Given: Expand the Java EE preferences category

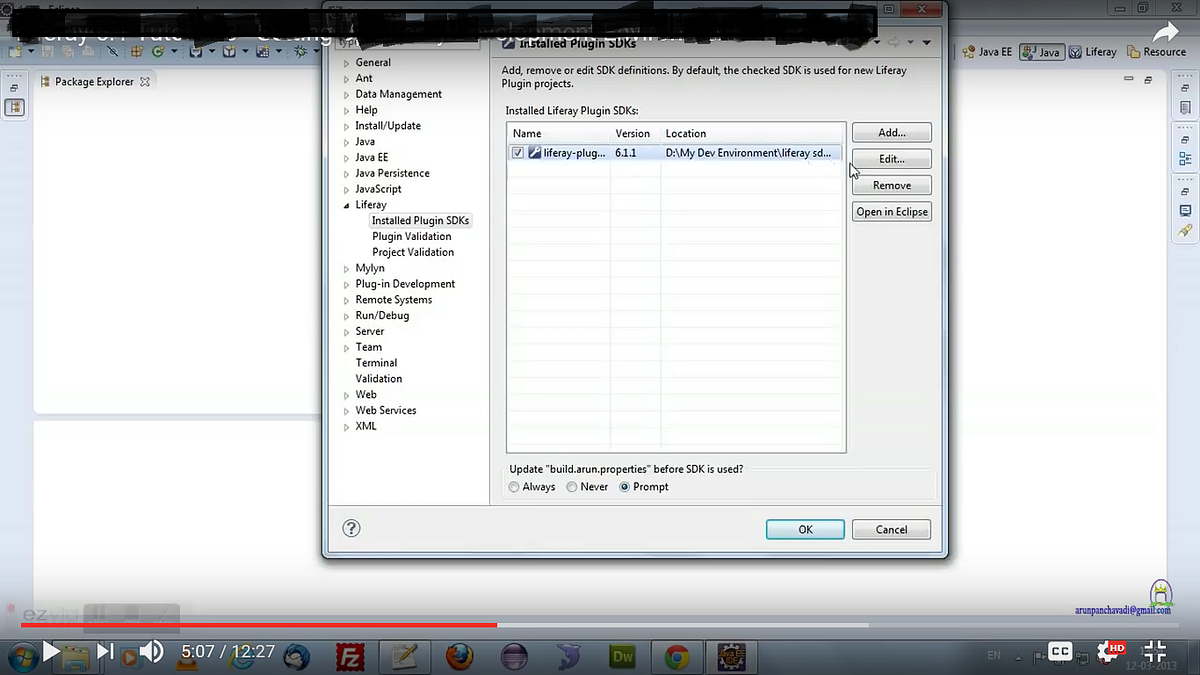Looking at the screenshot, I should point(346,157).
